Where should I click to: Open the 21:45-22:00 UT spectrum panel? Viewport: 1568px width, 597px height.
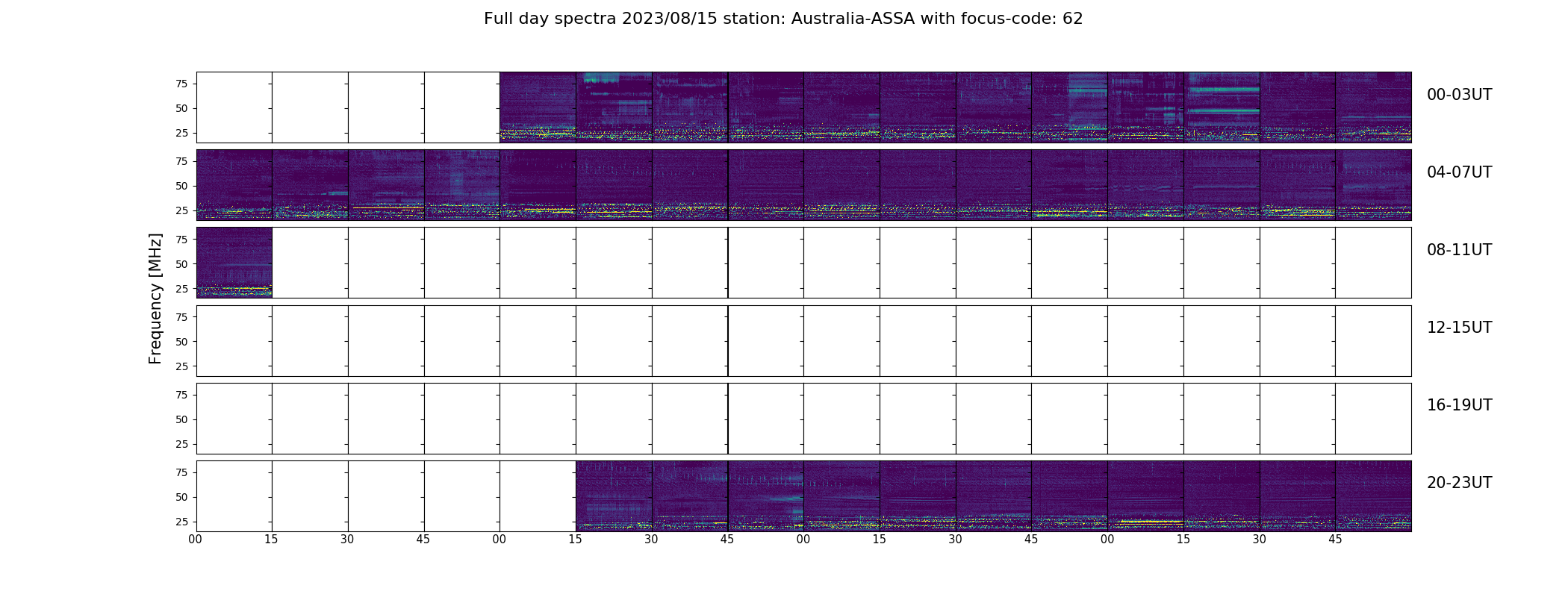click(765, 496)
